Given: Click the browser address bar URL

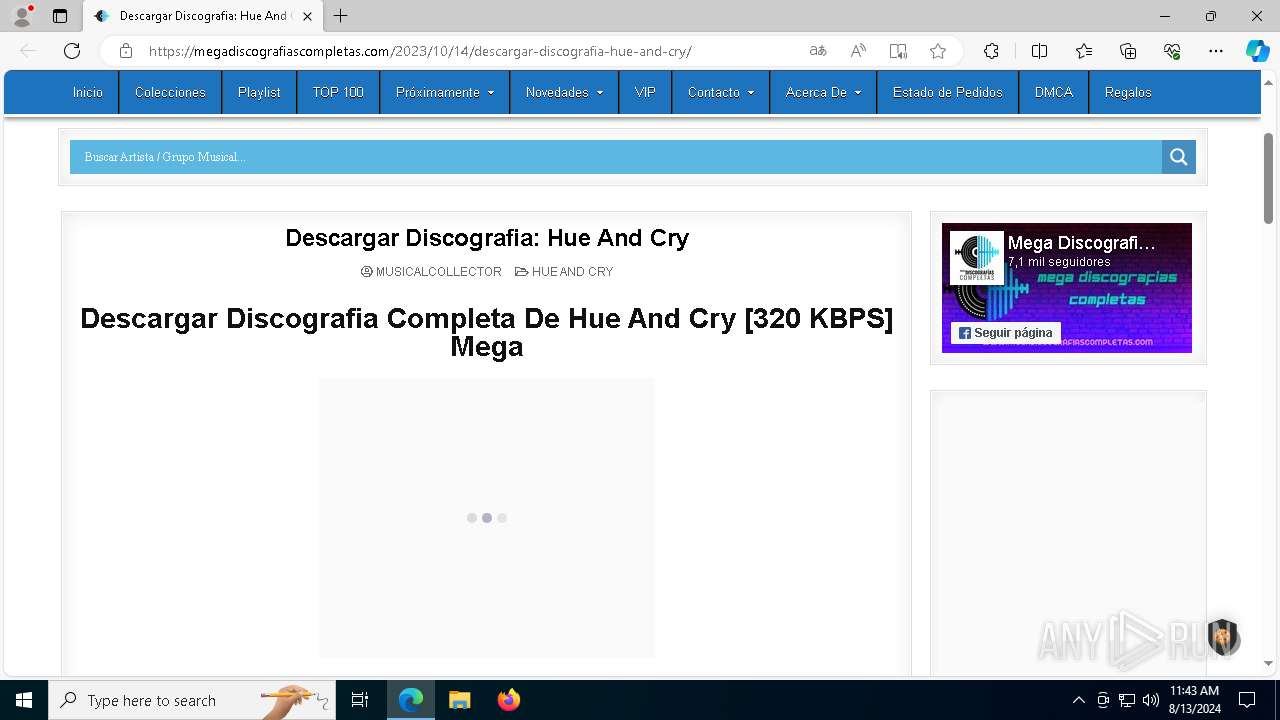Looking at the screenshot, I should [420, 51].
